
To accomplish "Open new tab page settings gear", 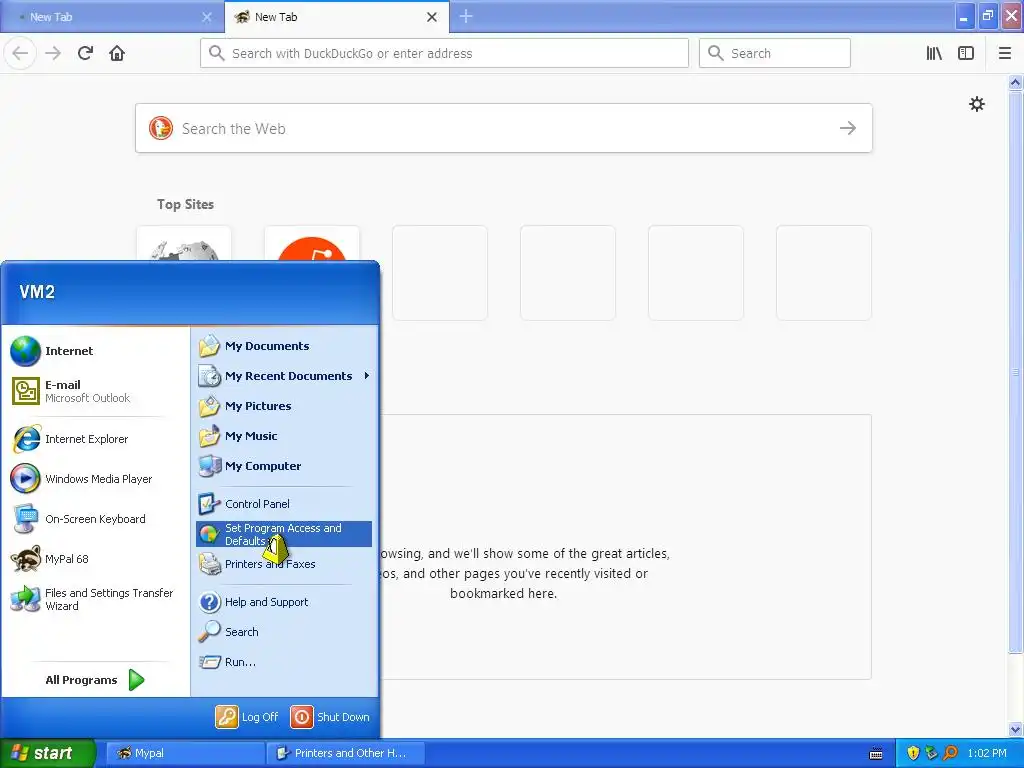I will tap(976, 104).
